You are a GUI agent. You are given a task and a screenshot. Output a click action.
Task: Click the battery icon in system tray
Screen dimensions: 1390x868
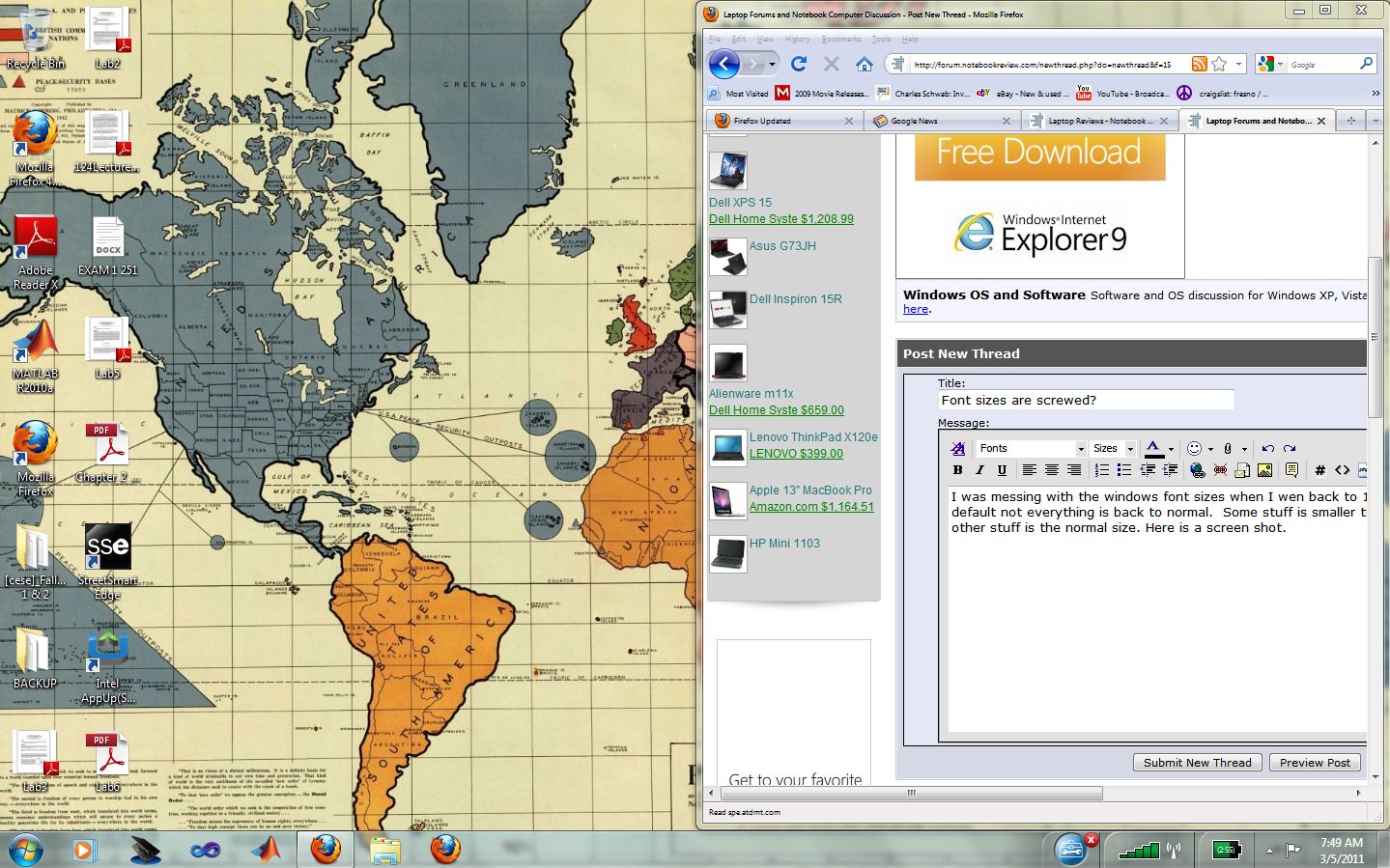[x=1226, y=850]
